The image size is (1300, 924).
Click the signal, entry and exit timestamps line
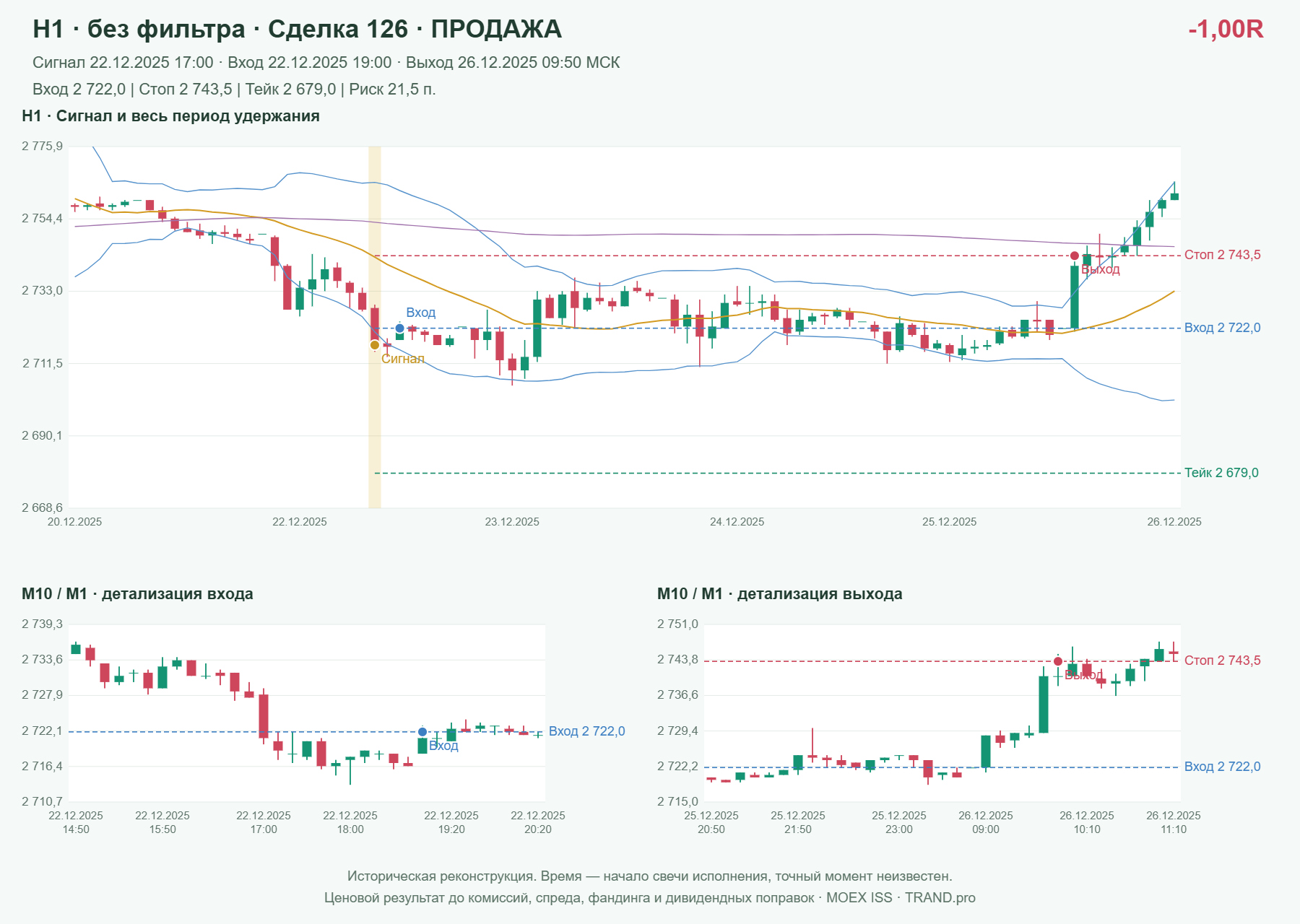pos(326,63)
